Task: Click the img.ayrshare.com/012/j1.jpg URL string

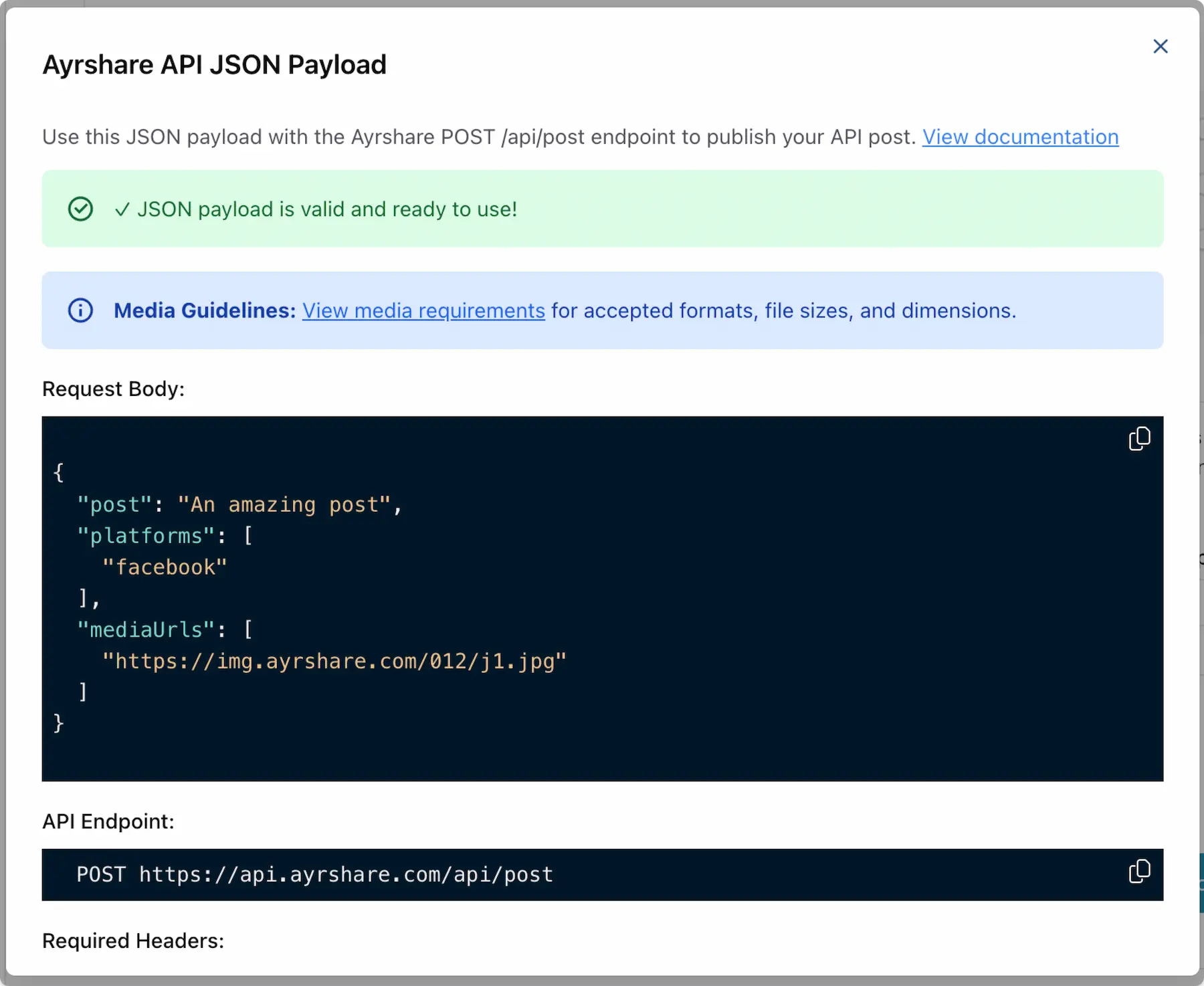Action: coord(334,661)
